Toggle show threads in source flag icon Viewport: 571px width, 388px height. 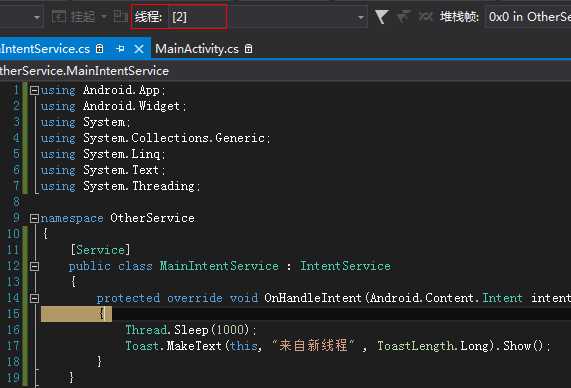381,17
